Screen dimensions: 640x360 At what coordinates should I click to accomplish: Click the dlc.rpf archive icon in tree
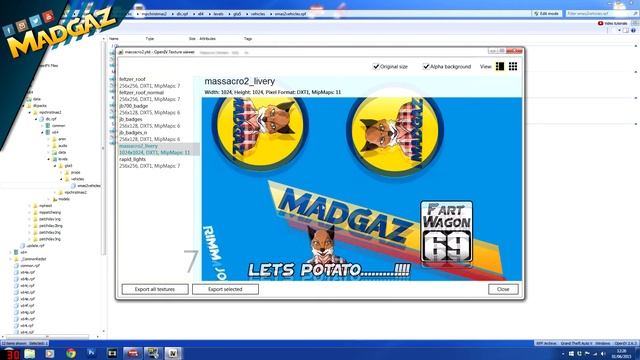click(x=41, y=119)
